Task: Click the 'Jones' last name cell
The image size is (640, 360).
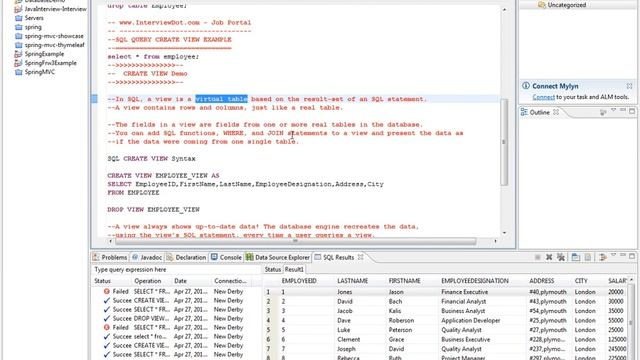Action: pos(344,292)
